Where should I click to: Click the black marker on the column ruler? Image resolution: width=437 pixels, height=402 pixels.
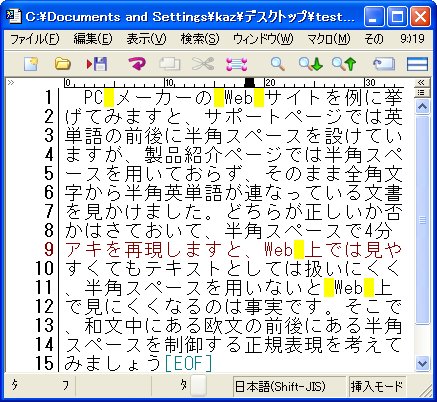[x=249, y=82]
